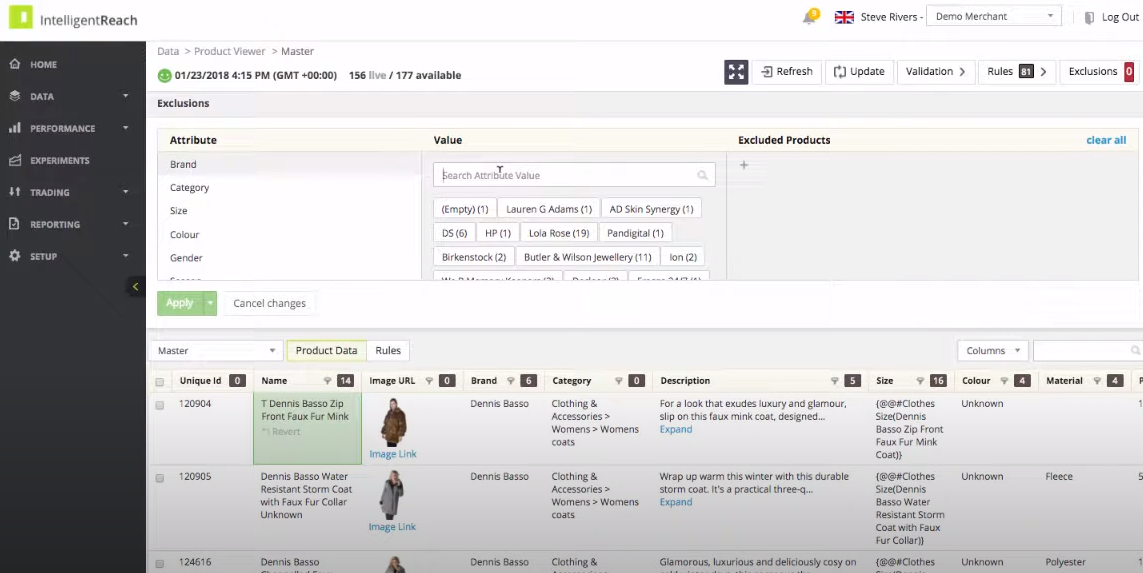This screenshot has width=1143, height=573.
Task: Check the row 120905 checkbox
Action: point(160,478)
